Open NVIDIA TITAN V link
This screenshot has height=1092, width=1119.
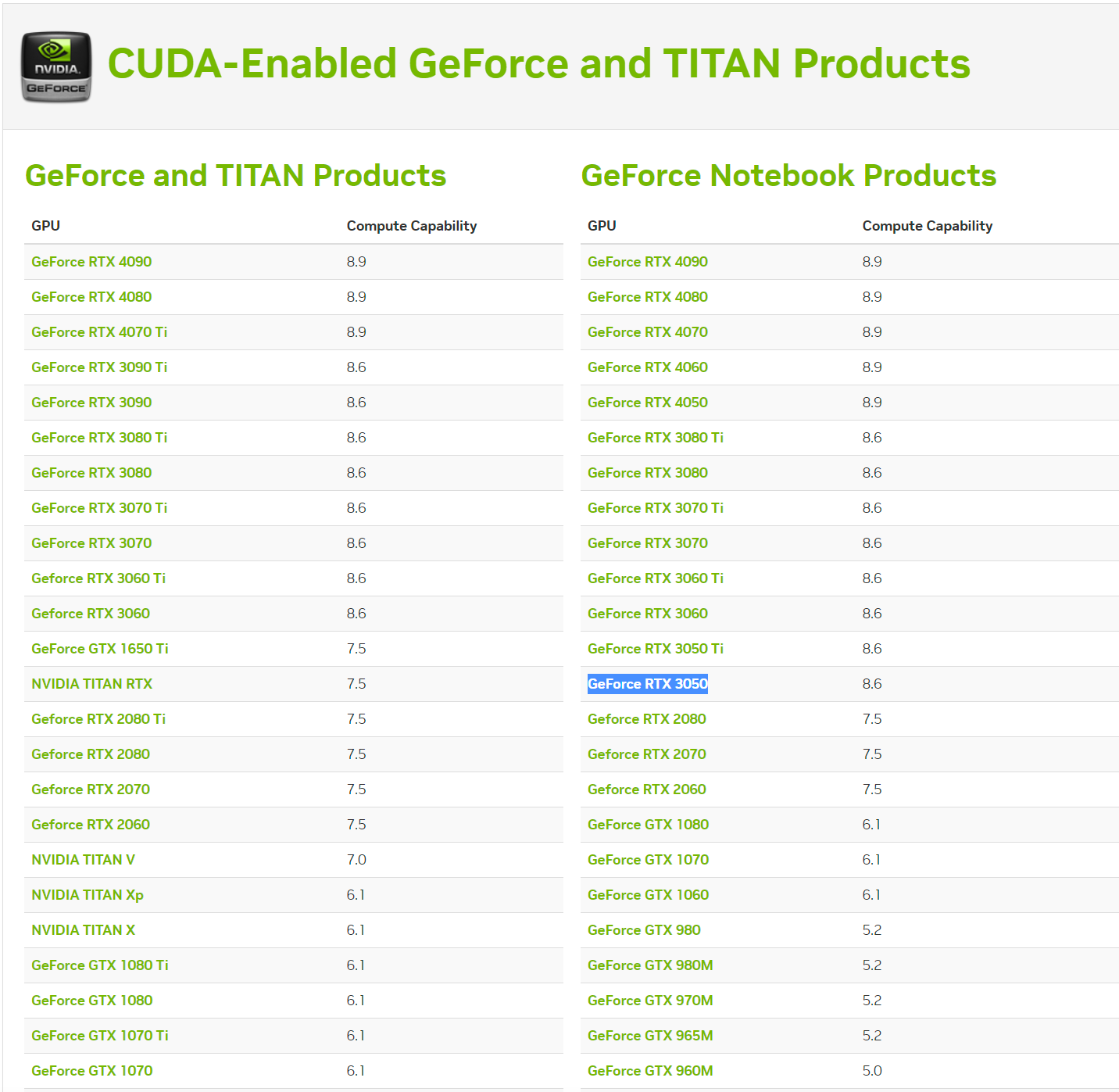tap(84, 860)
